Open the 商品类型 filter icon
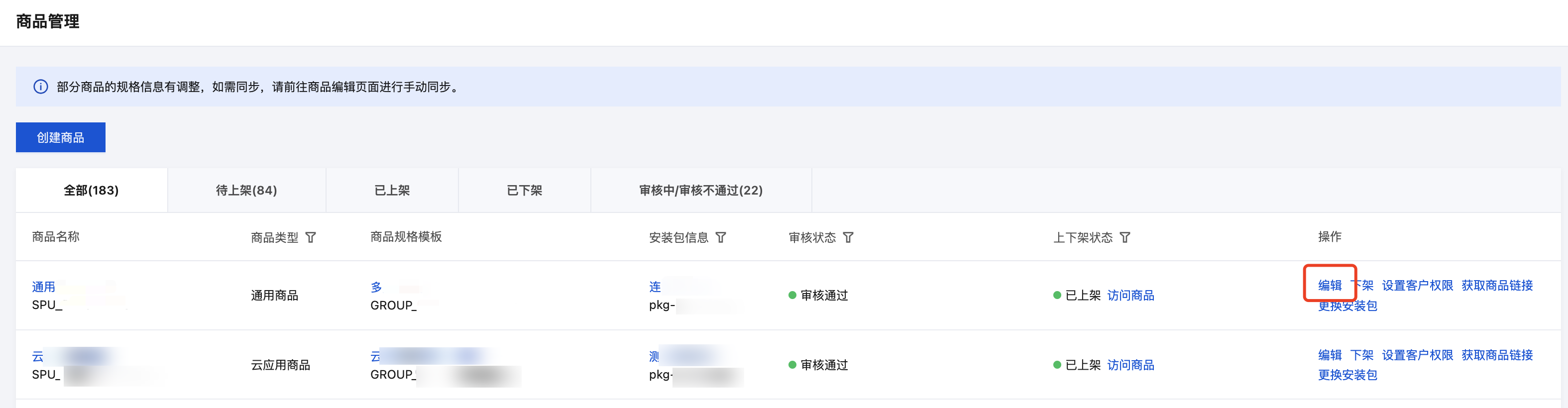This screenshot has height=408, width=1568. tap(311, 237)
